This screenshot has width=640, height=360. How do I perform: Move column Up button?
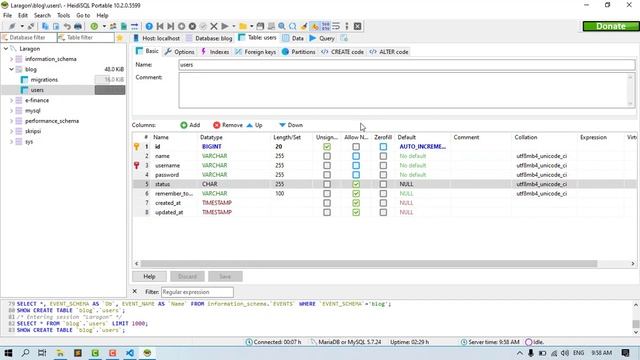pos(254,125)
